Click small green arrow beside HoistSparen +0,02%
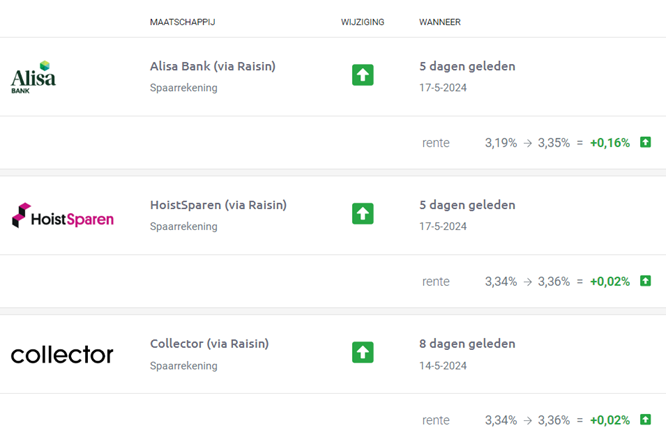This screenshot has height=437, width=666. 645,281
